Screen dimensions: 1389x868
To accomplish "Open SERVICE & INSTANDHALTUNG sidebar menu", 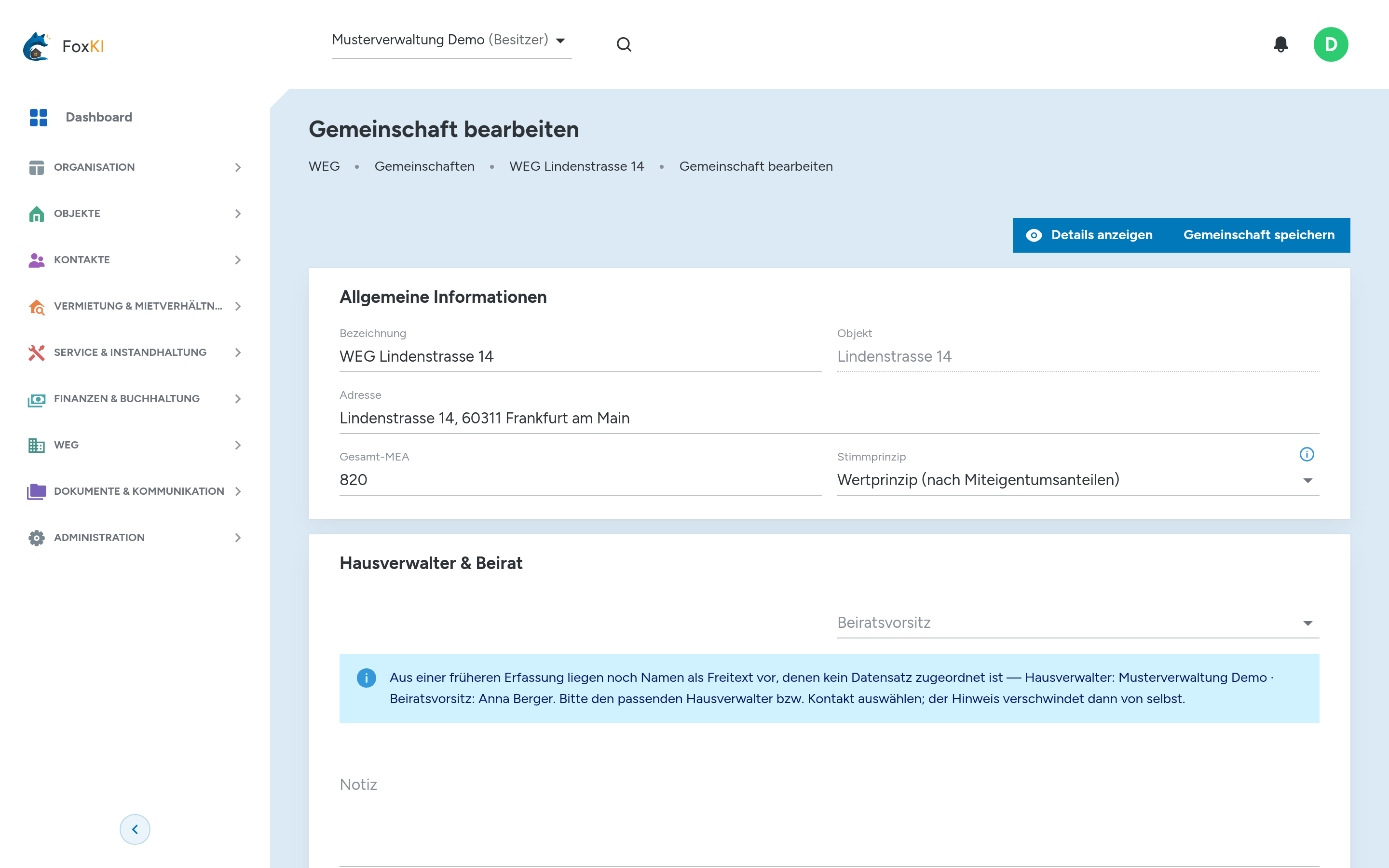I will [x=135, y=353].
